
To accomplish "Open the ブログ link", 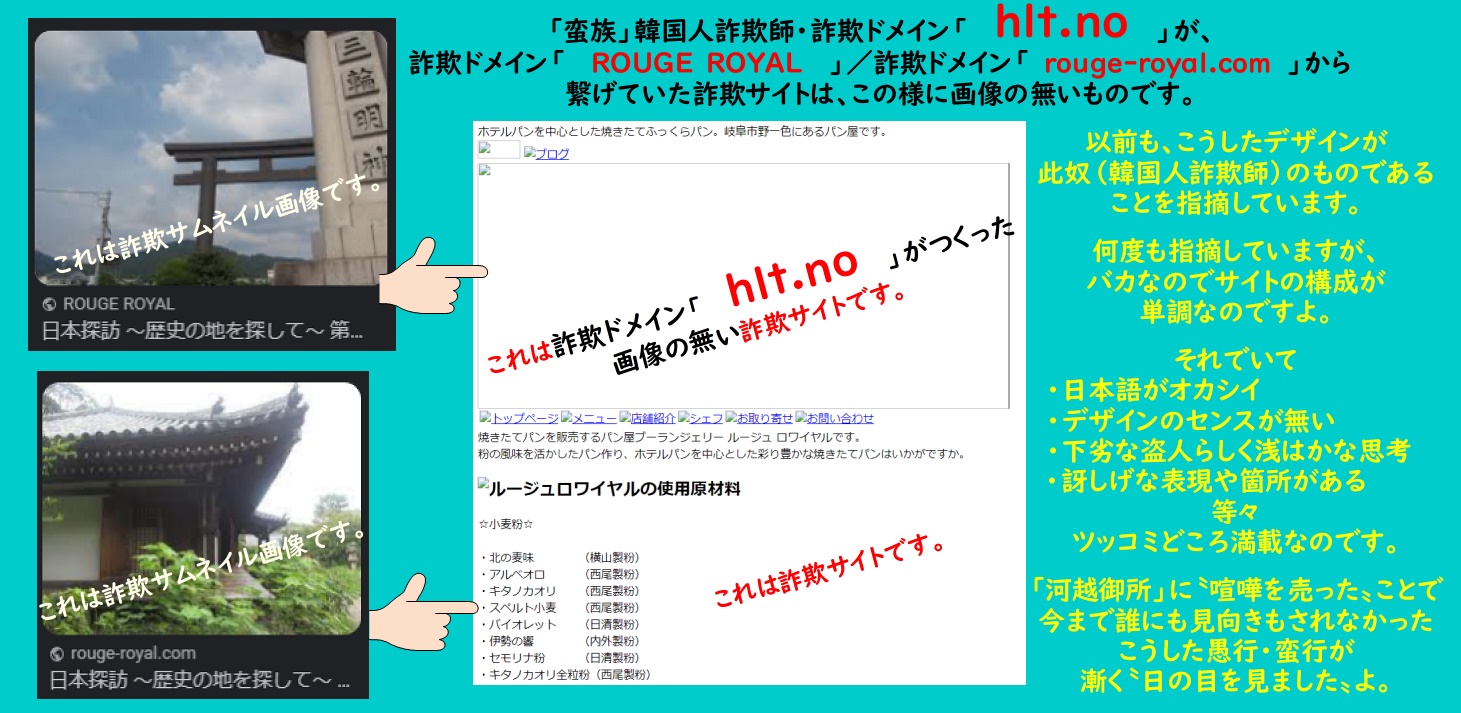I will point(553,154).
